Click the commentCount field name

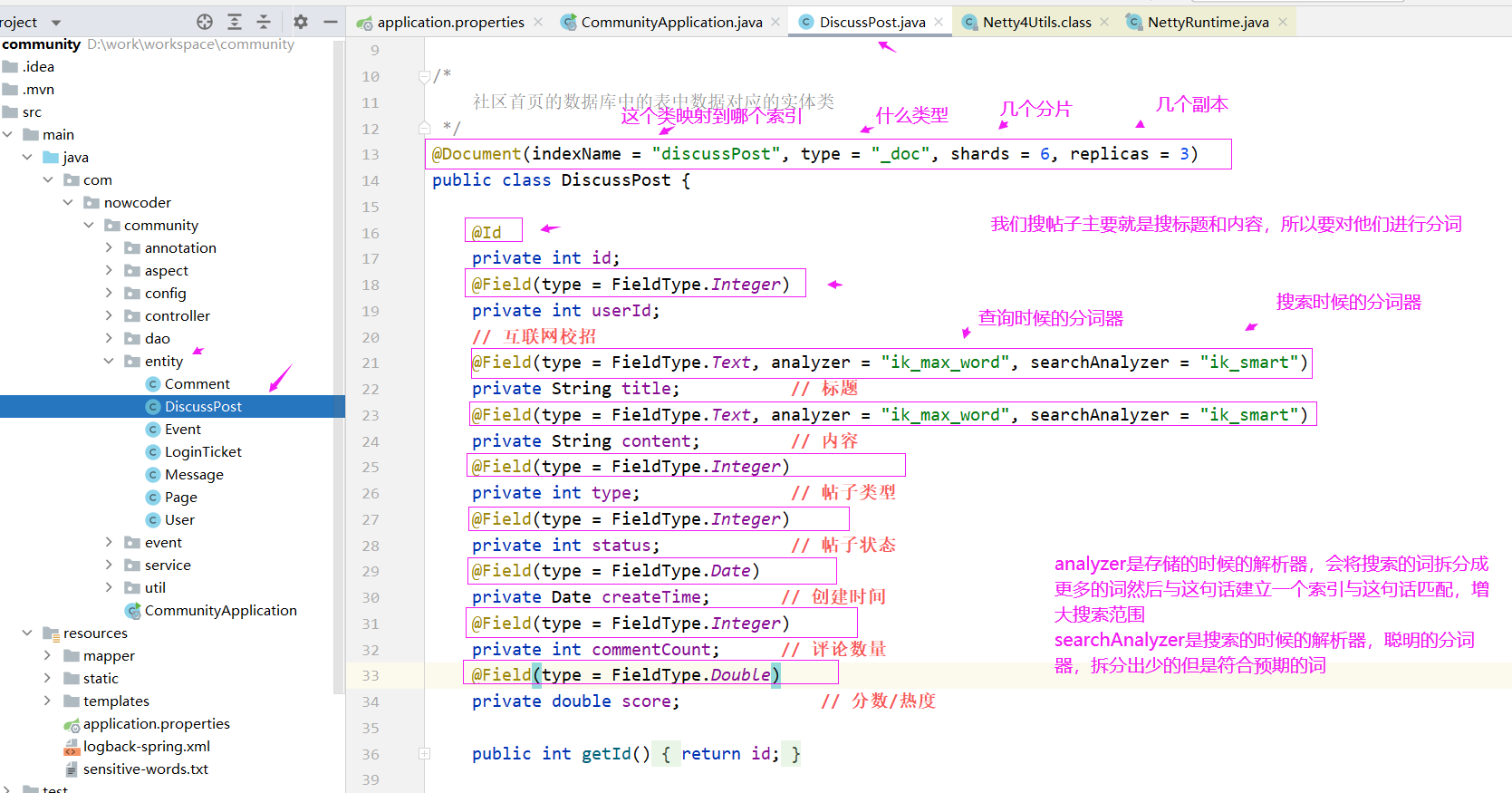(650, 649)
